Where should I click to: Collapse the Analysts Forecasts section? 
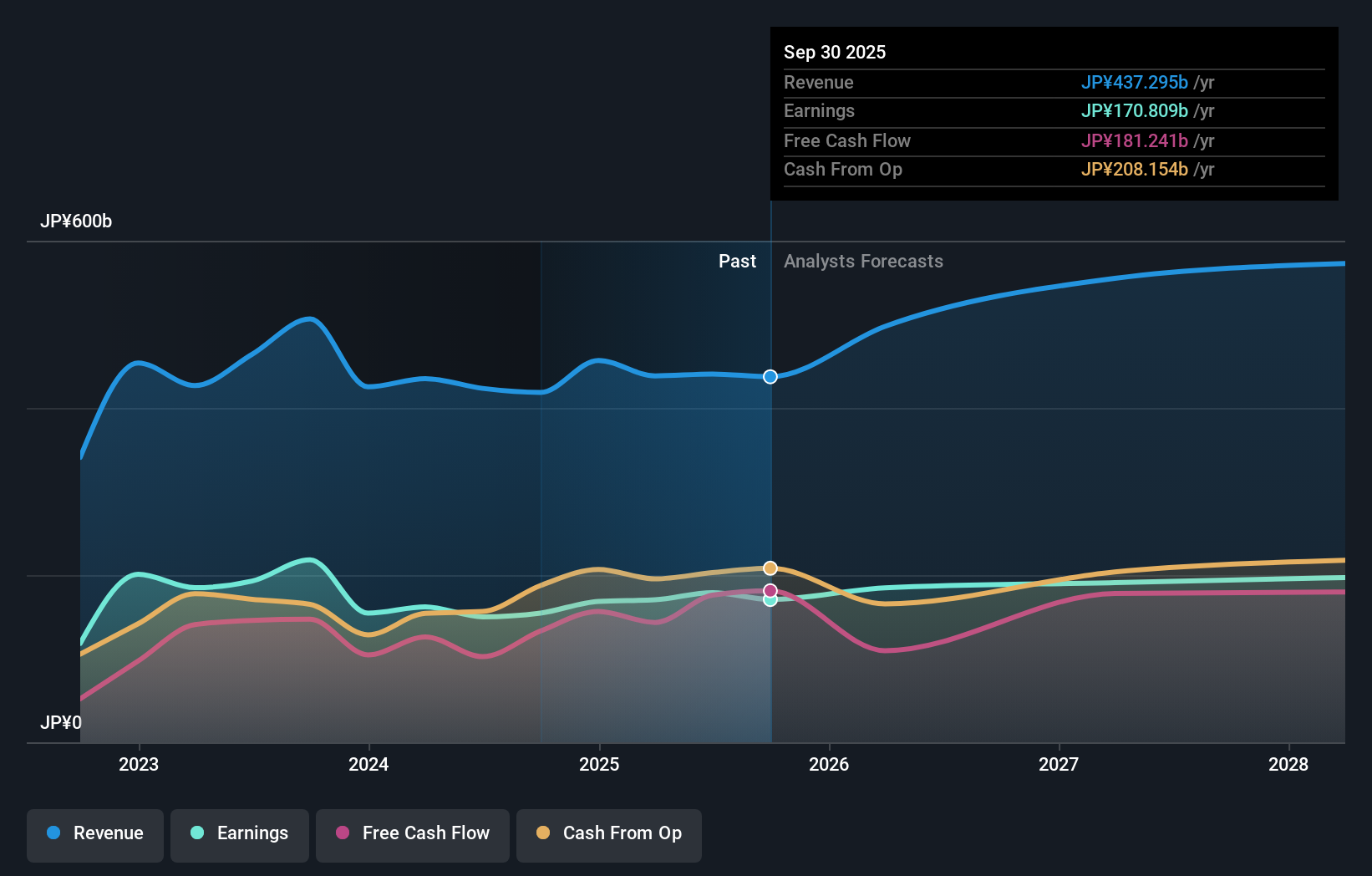[864, 261]
